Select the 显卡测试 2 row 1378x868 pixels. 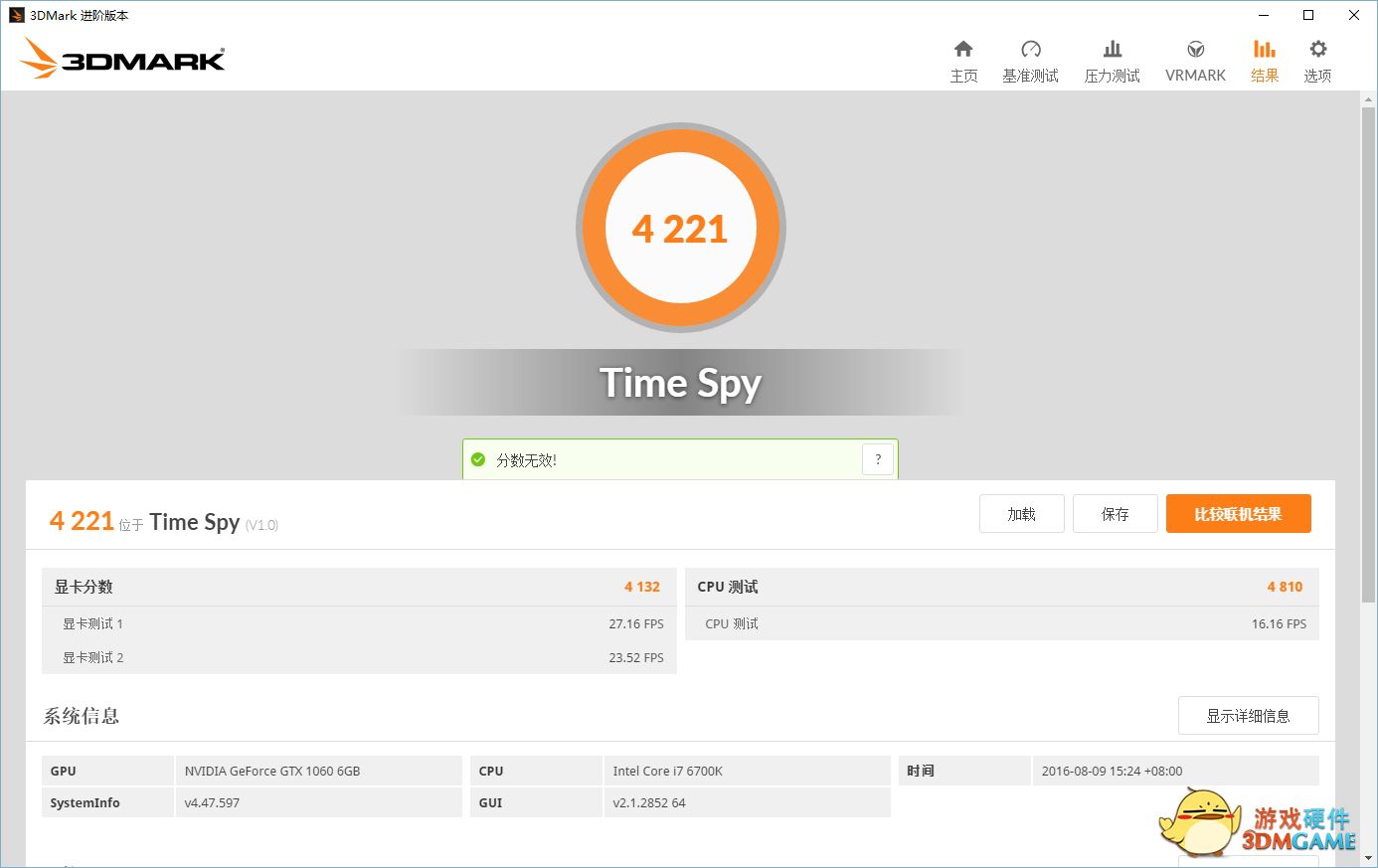(359, 657)
